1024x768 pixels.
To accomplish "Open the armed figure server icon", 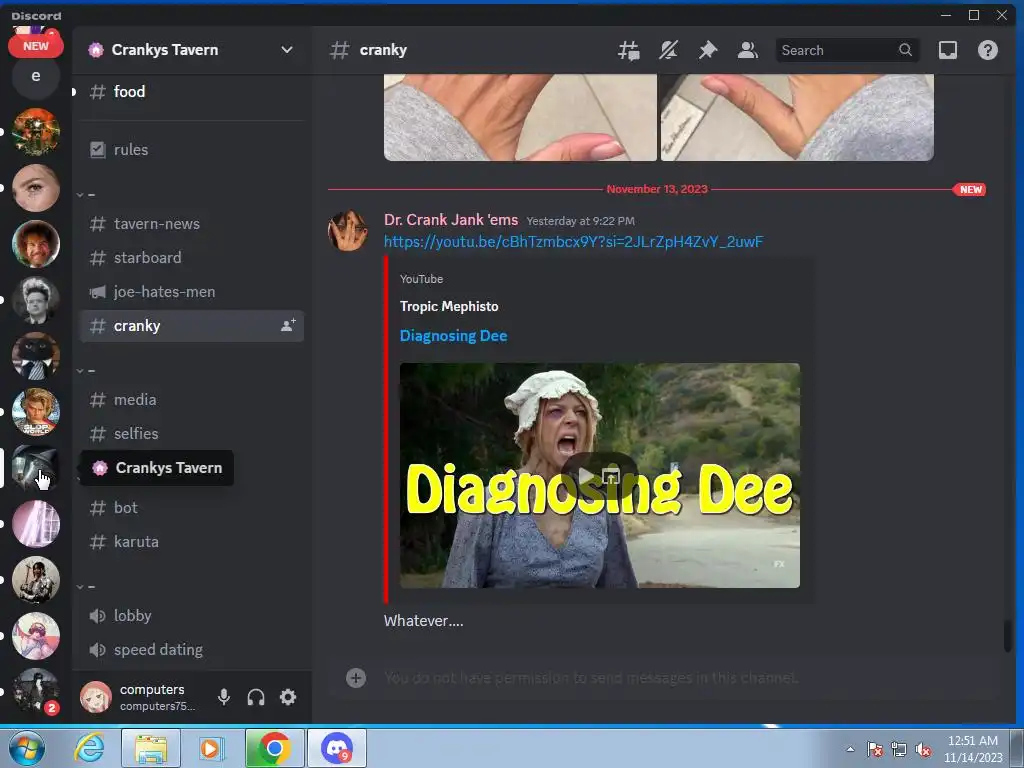I will tap(36, 580).
